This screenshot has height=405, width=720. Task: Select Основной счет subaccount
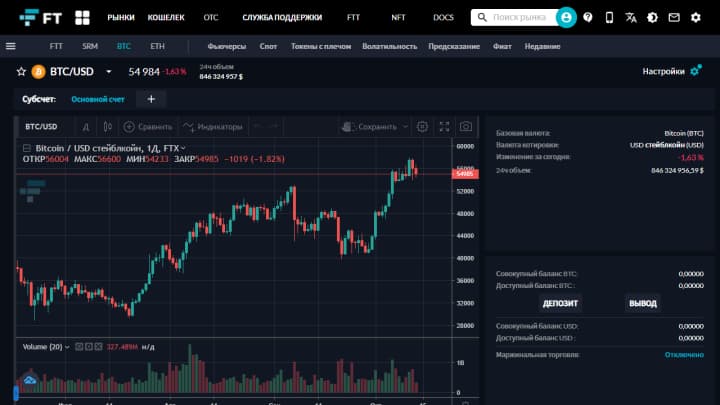[x=98, y=99]
